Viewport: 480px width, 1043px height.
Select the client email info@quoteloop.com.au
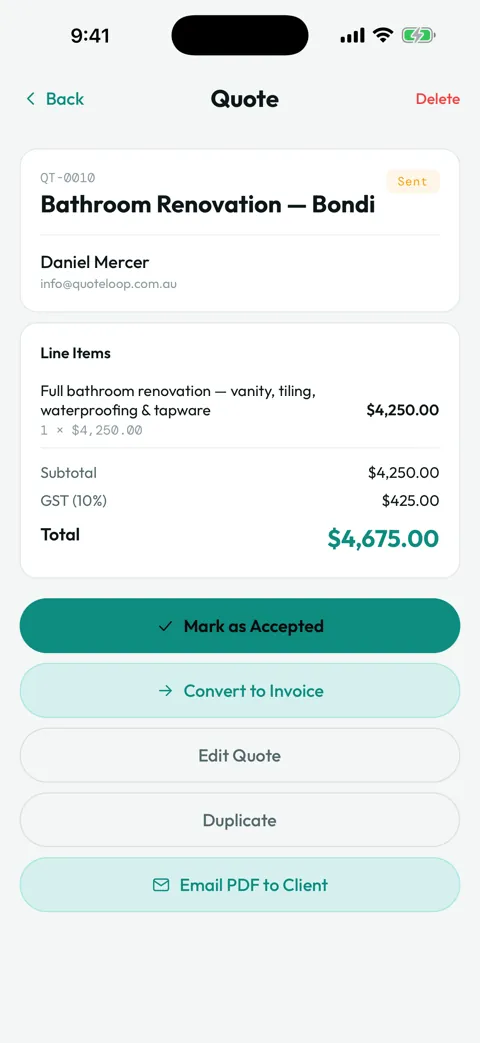(x=108, y=284)
